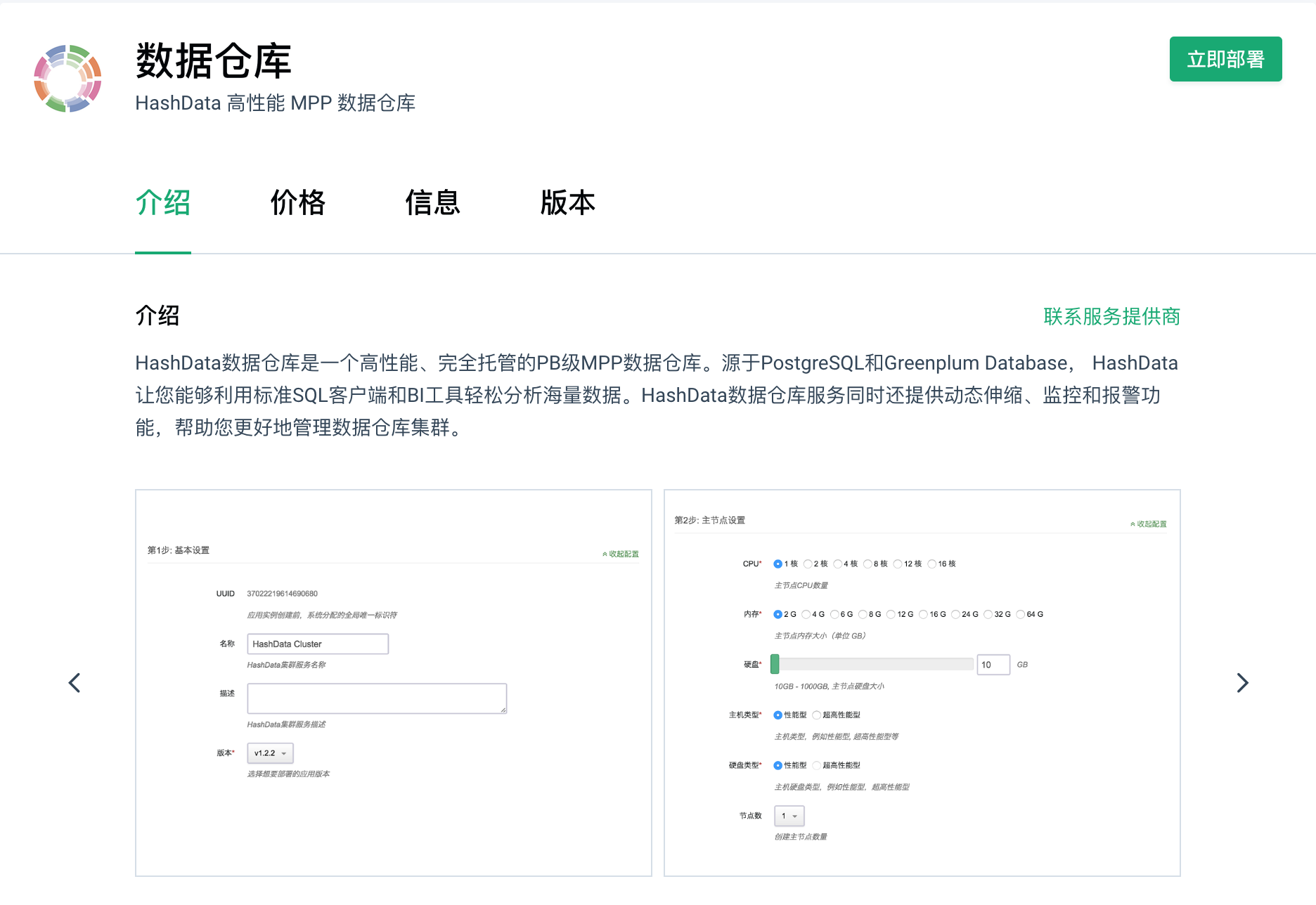The height and width of the screenshot is (905, 1316).
Task: Click the empty 描述 textarea
Action: coord(377,698)
